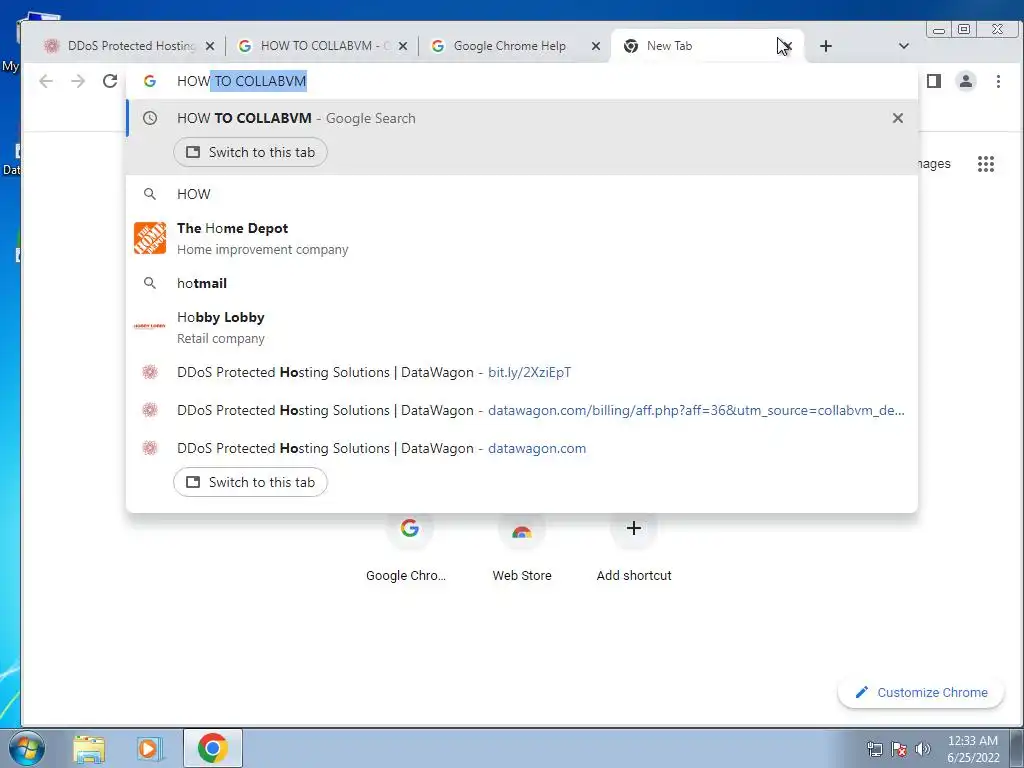Close the Google Chrome Help tab

click(x=596, y=46)
